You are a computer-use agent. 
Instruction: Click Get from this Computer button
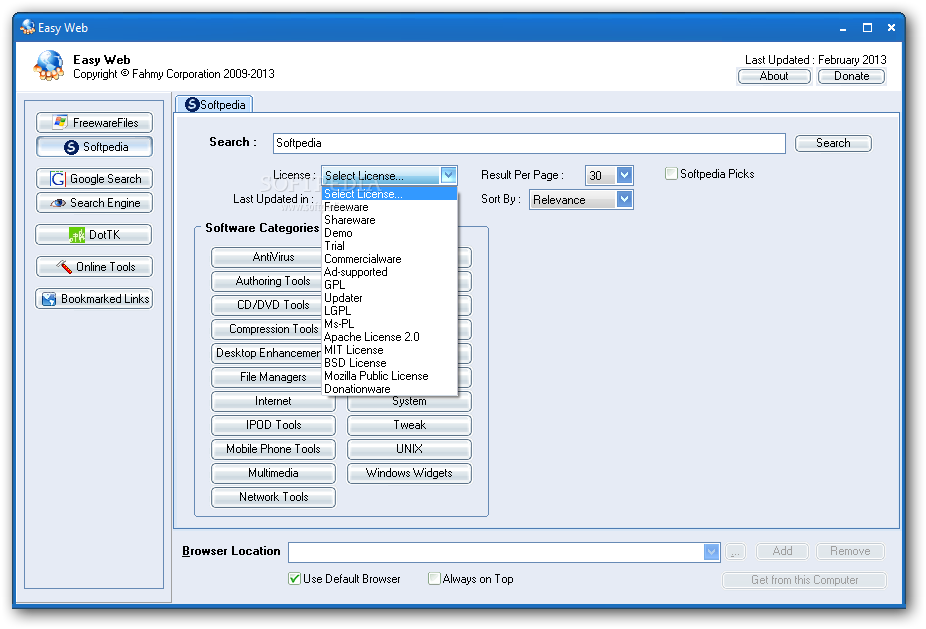coord(804,581)
